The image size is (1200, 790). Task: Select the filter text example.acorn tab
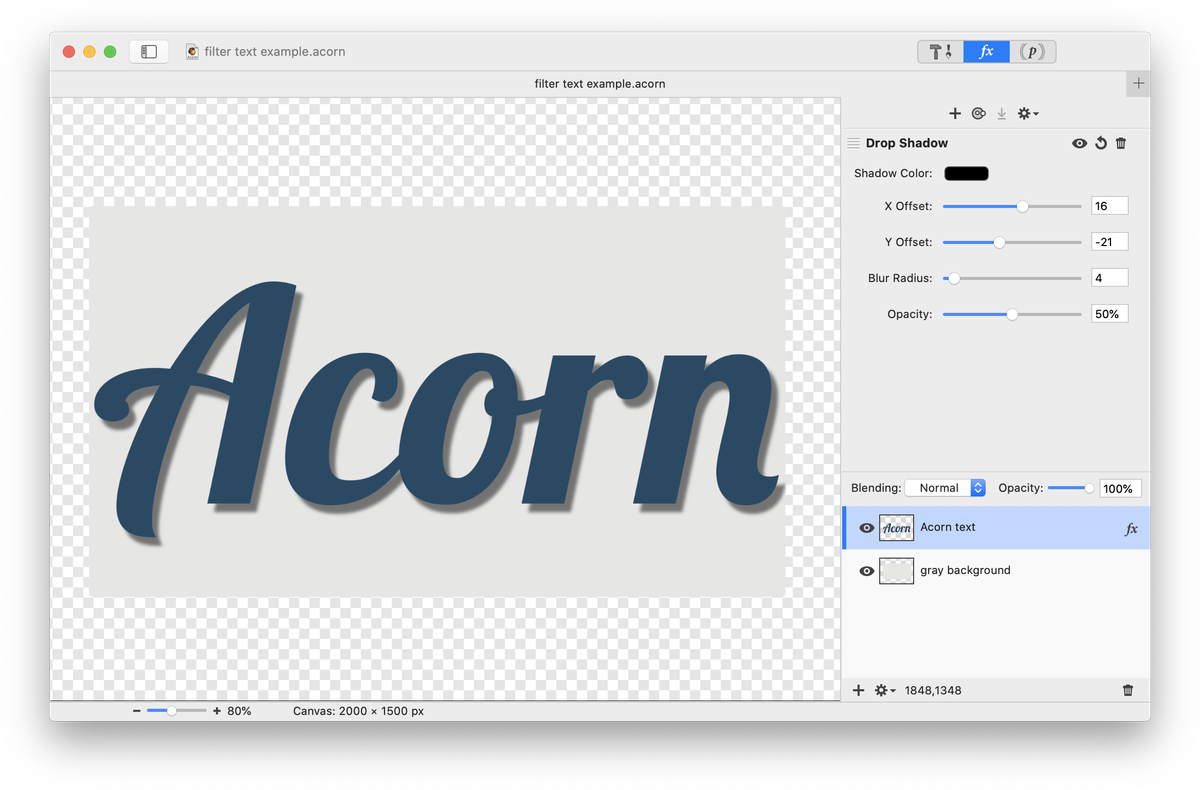(600, 84)
